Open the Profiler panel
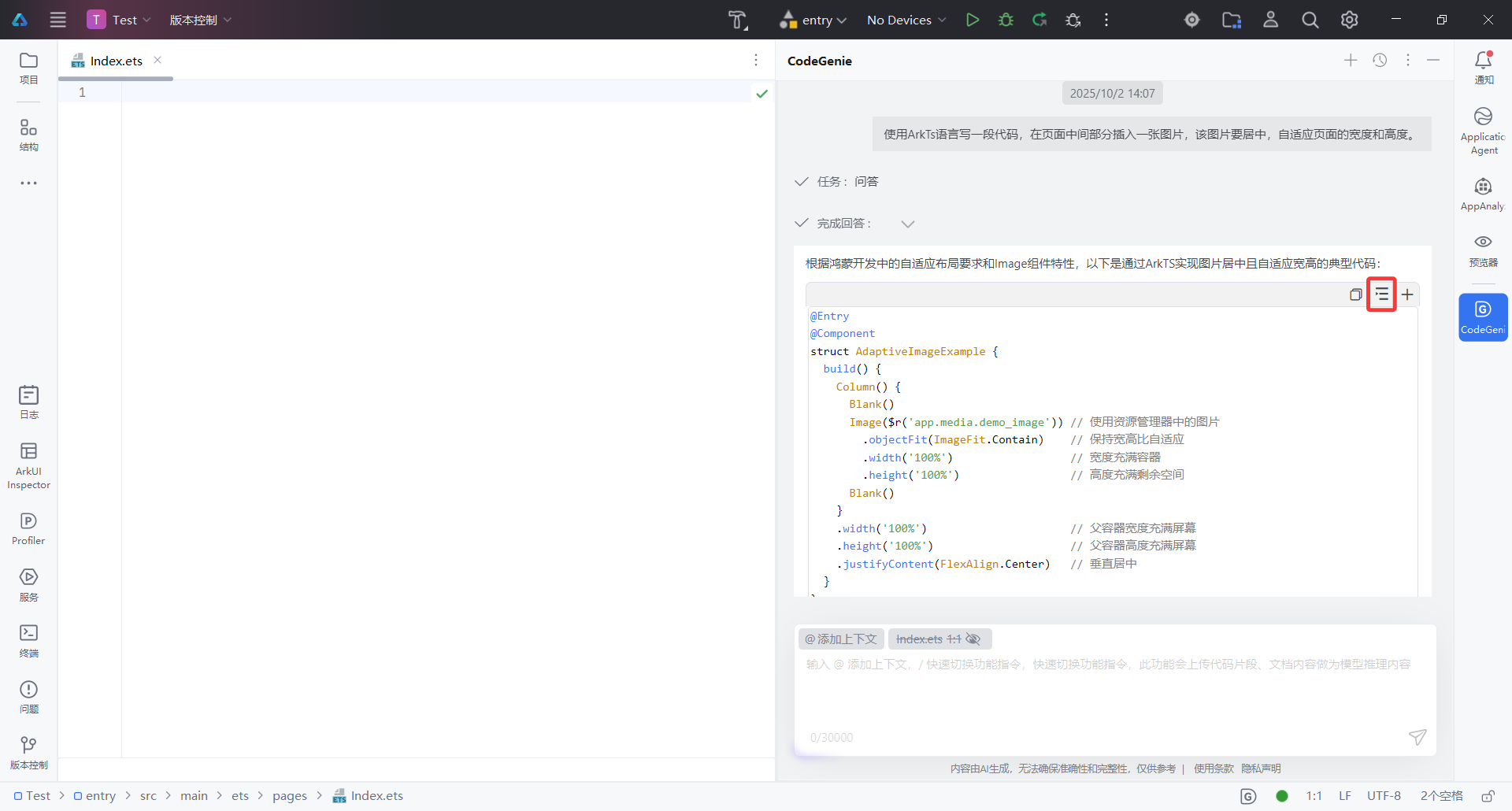1512x811 pixels. pyautogui.click(x=29, y=528)
